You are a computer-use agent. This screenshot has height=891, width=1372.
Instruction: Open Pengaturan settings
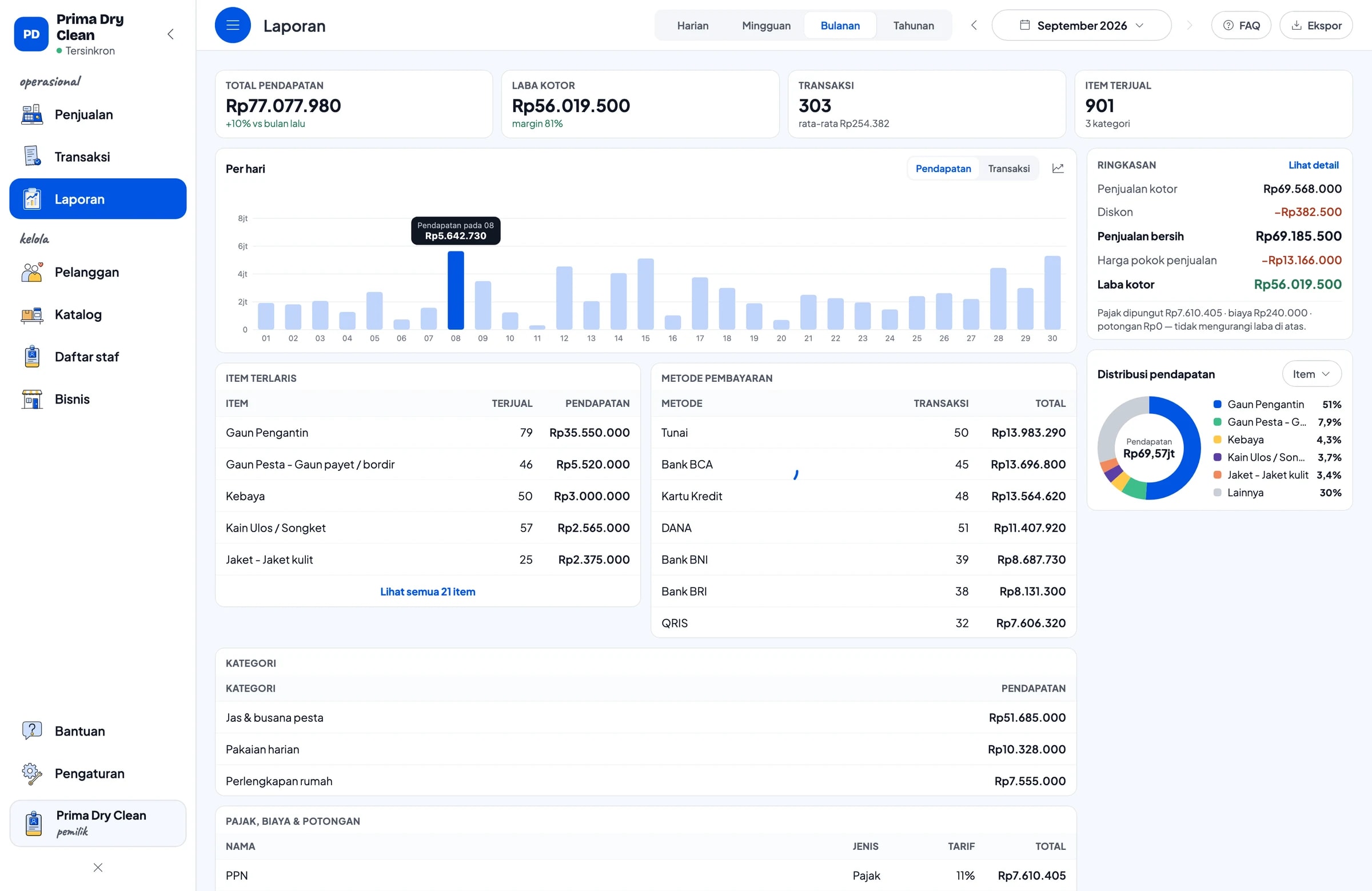98,773
